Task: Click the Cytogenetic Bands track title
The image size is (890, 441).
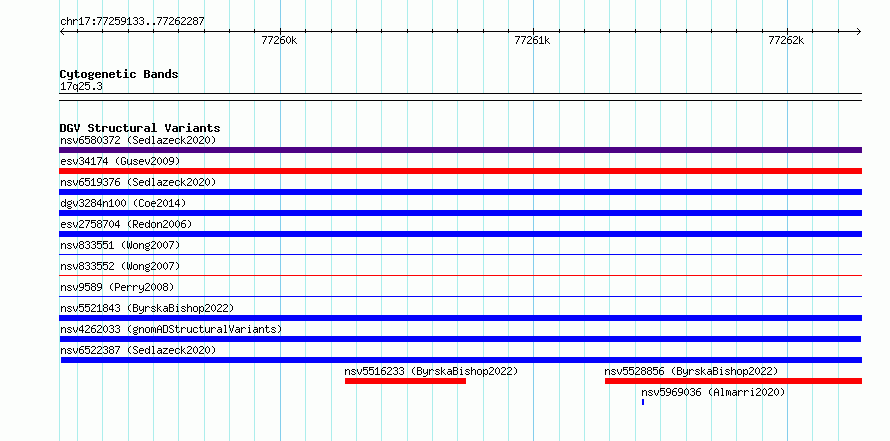Action: coord(119,74)
